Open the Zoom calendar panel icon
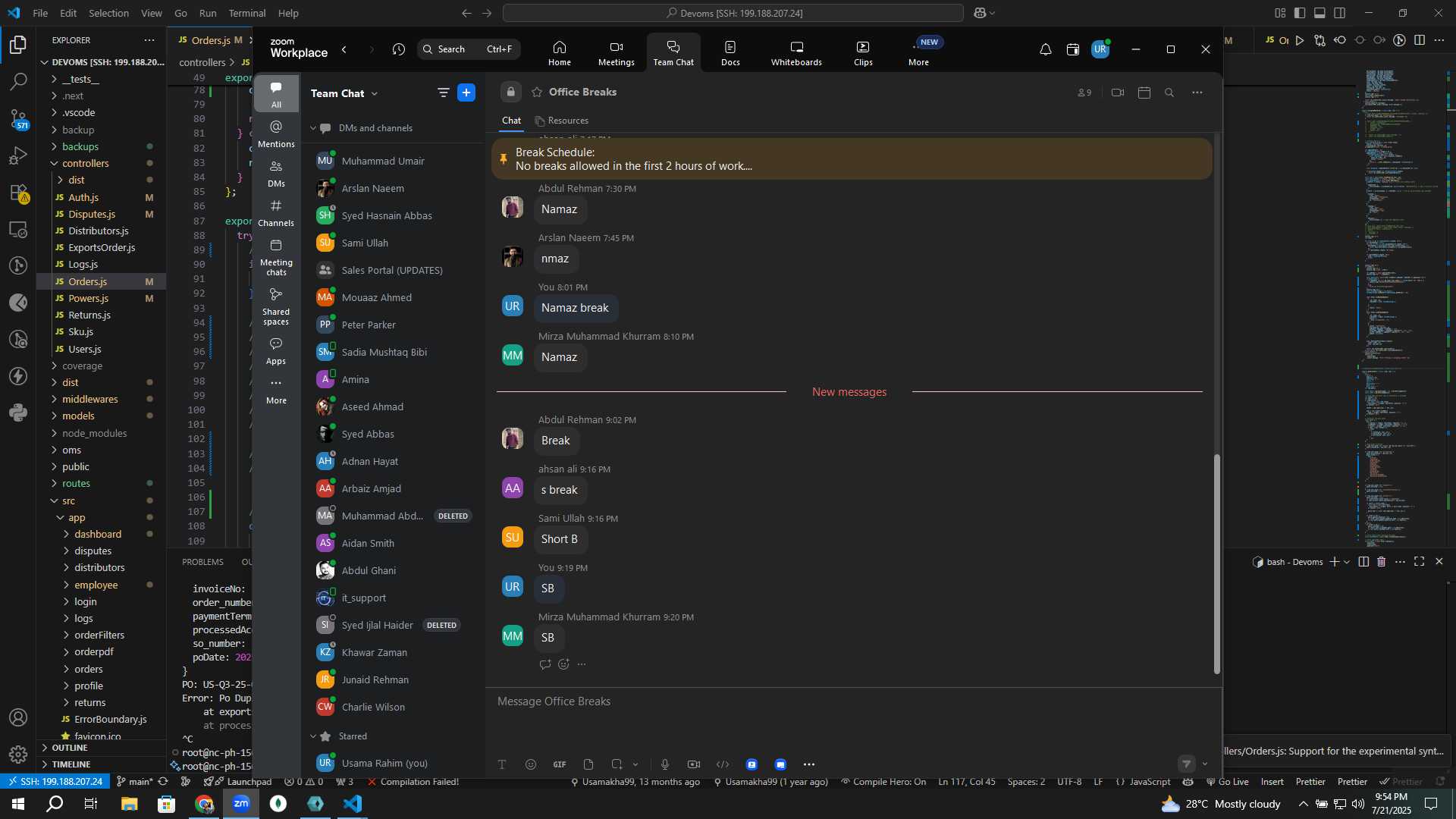1456x819 pixels. coord(1072,50)
